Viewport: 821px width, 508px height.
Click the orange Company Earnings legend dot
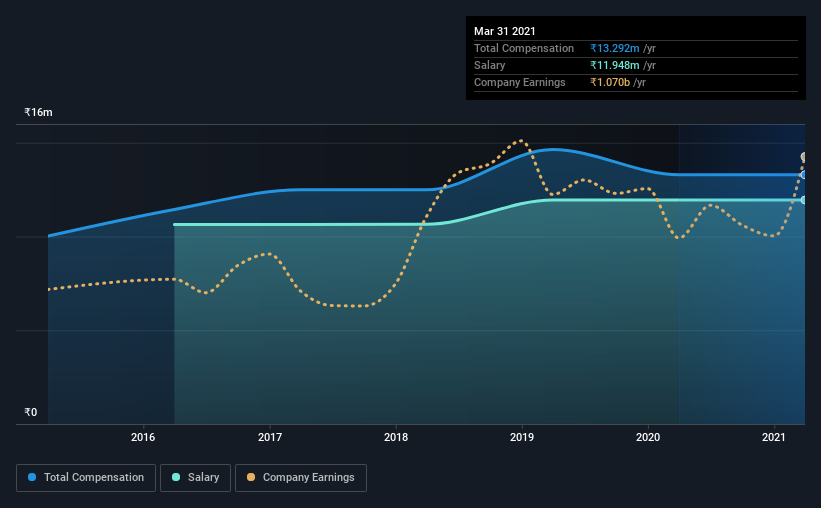coord(251,477)
